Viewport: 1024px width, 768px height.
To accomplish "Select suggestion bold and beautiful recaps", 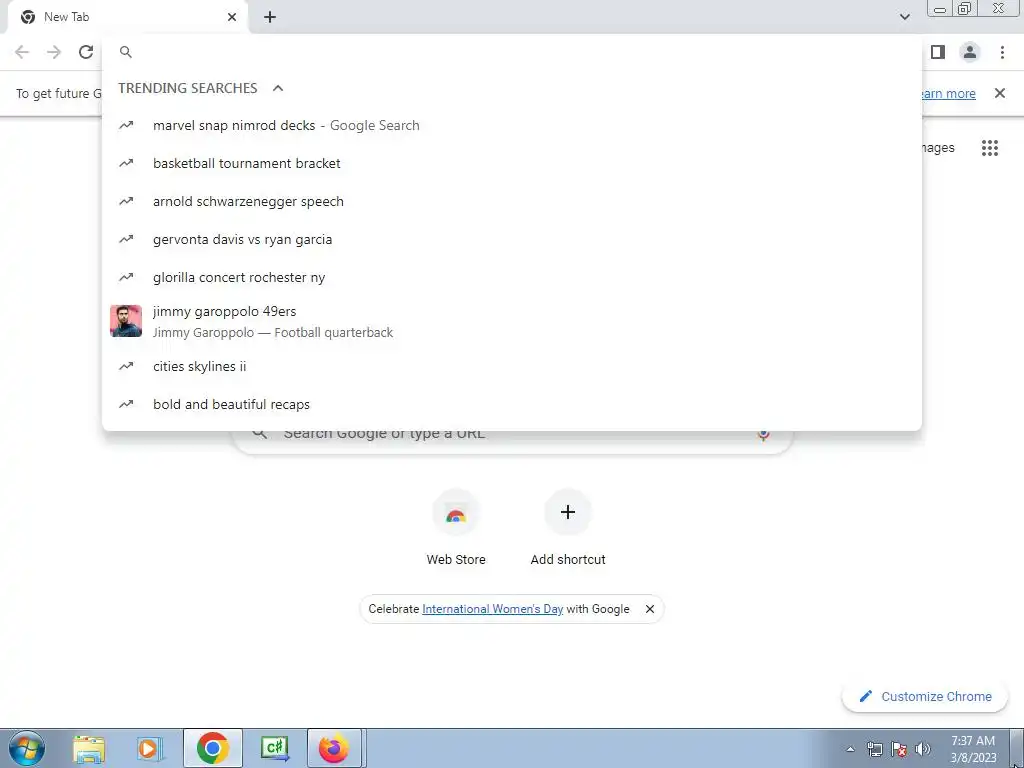I will pyautogui.click(x=512, y=404).
